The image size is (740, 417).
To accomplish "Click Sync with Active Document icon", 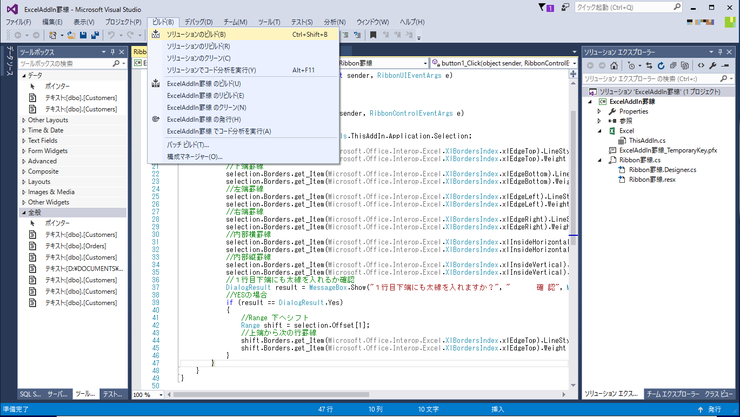I will coord(649,66).
